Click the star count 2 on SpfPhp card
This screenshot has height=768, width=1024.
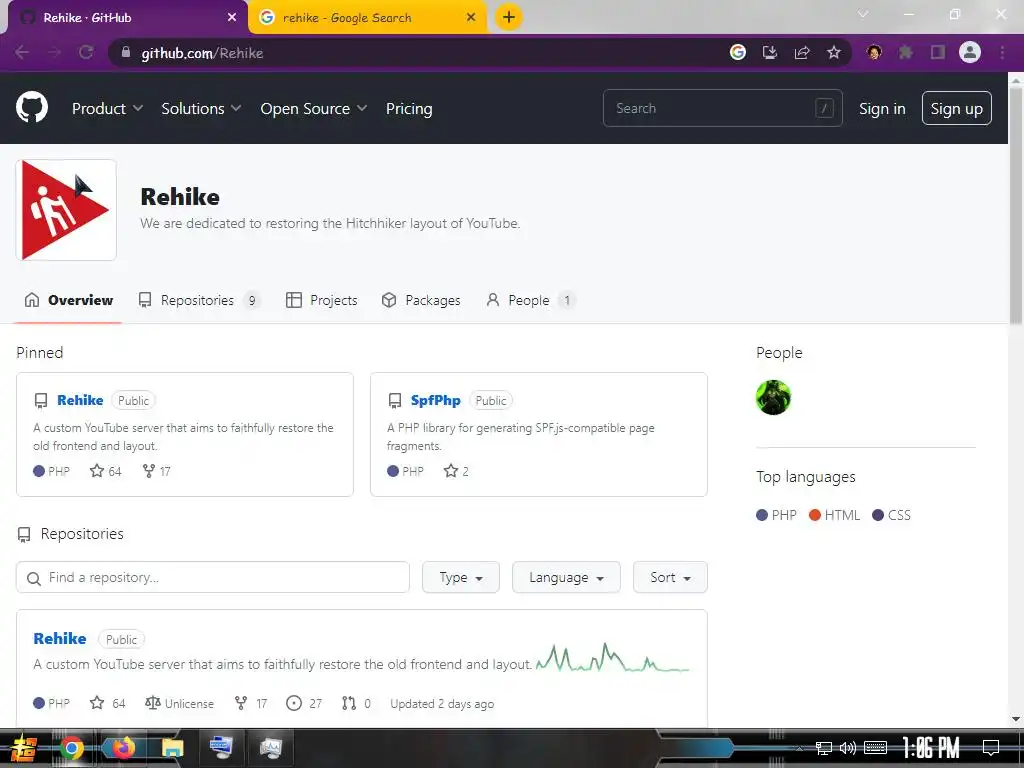coord(456,471)
